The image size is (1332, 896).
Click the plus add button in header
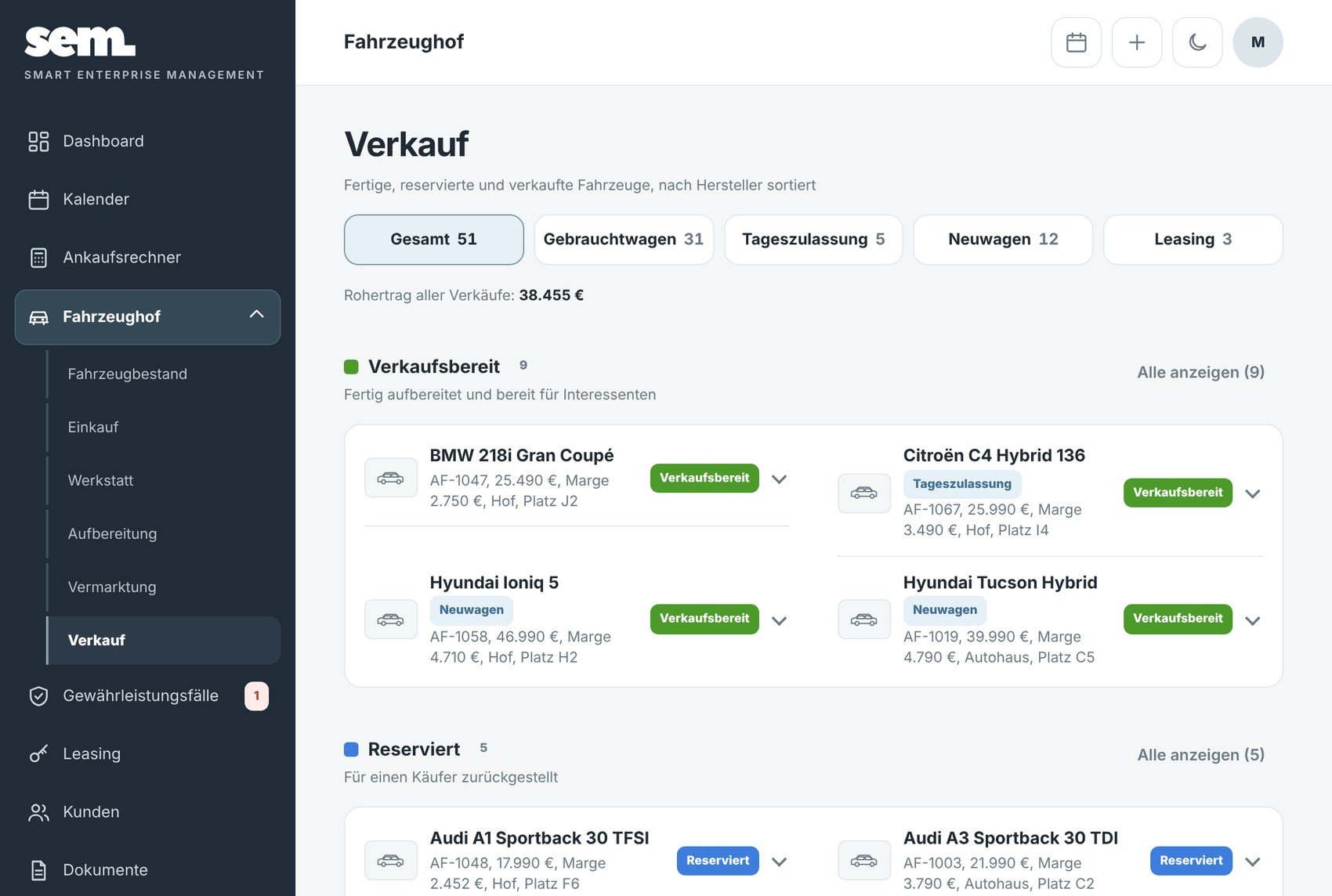[x=1136, y=42]
